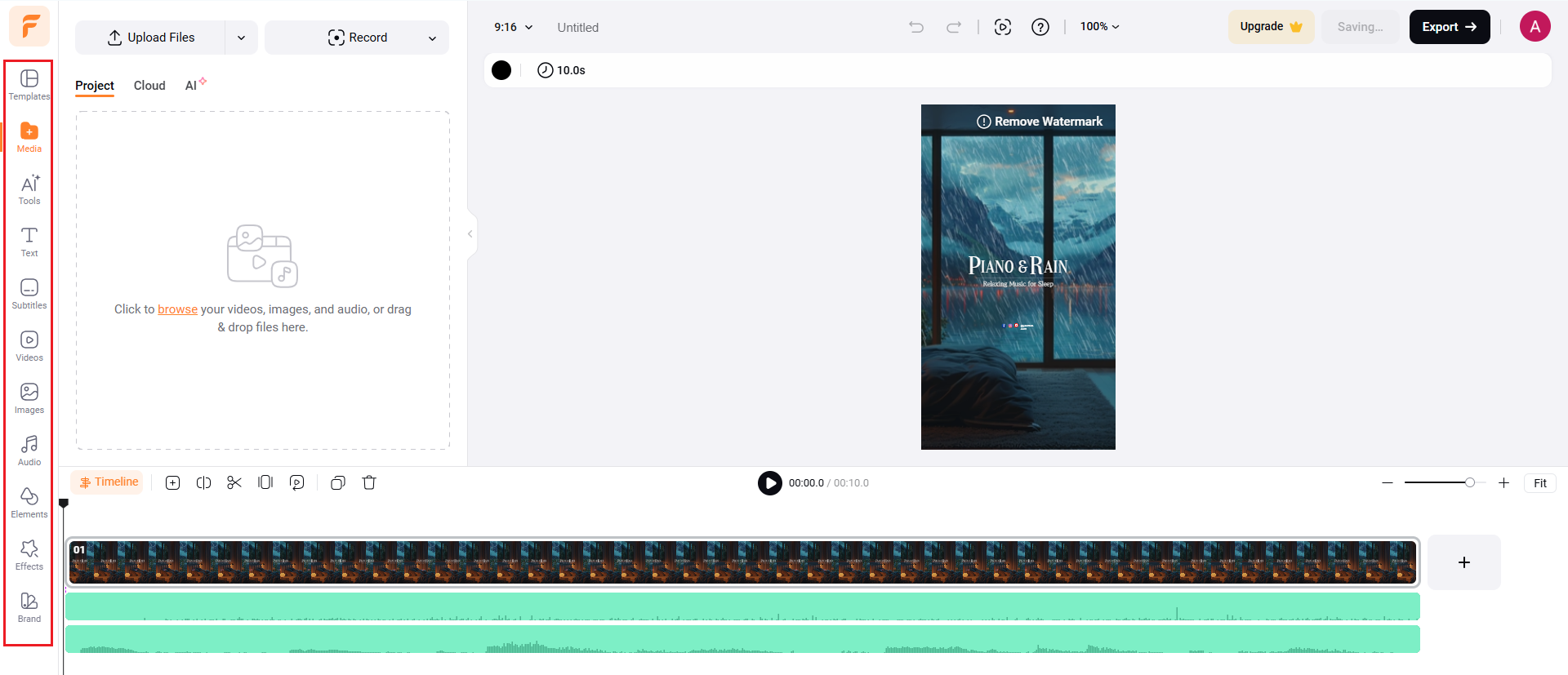Add a new scene with plus tile

point(1464,562)
